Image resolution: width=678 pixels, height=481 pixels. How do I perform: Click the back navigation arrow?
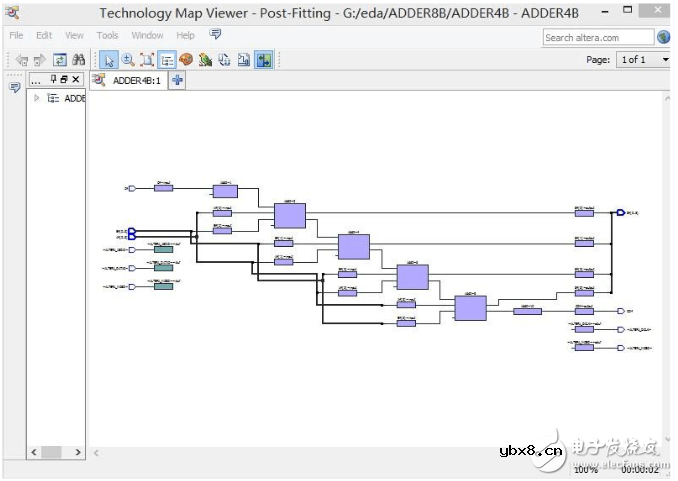coord(22,60)
